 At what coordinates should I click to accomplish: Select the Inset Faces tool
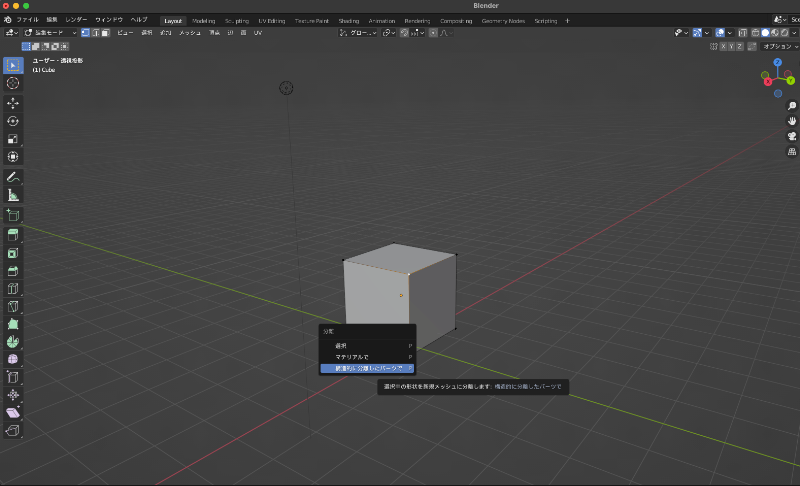(x=13, y=253)
